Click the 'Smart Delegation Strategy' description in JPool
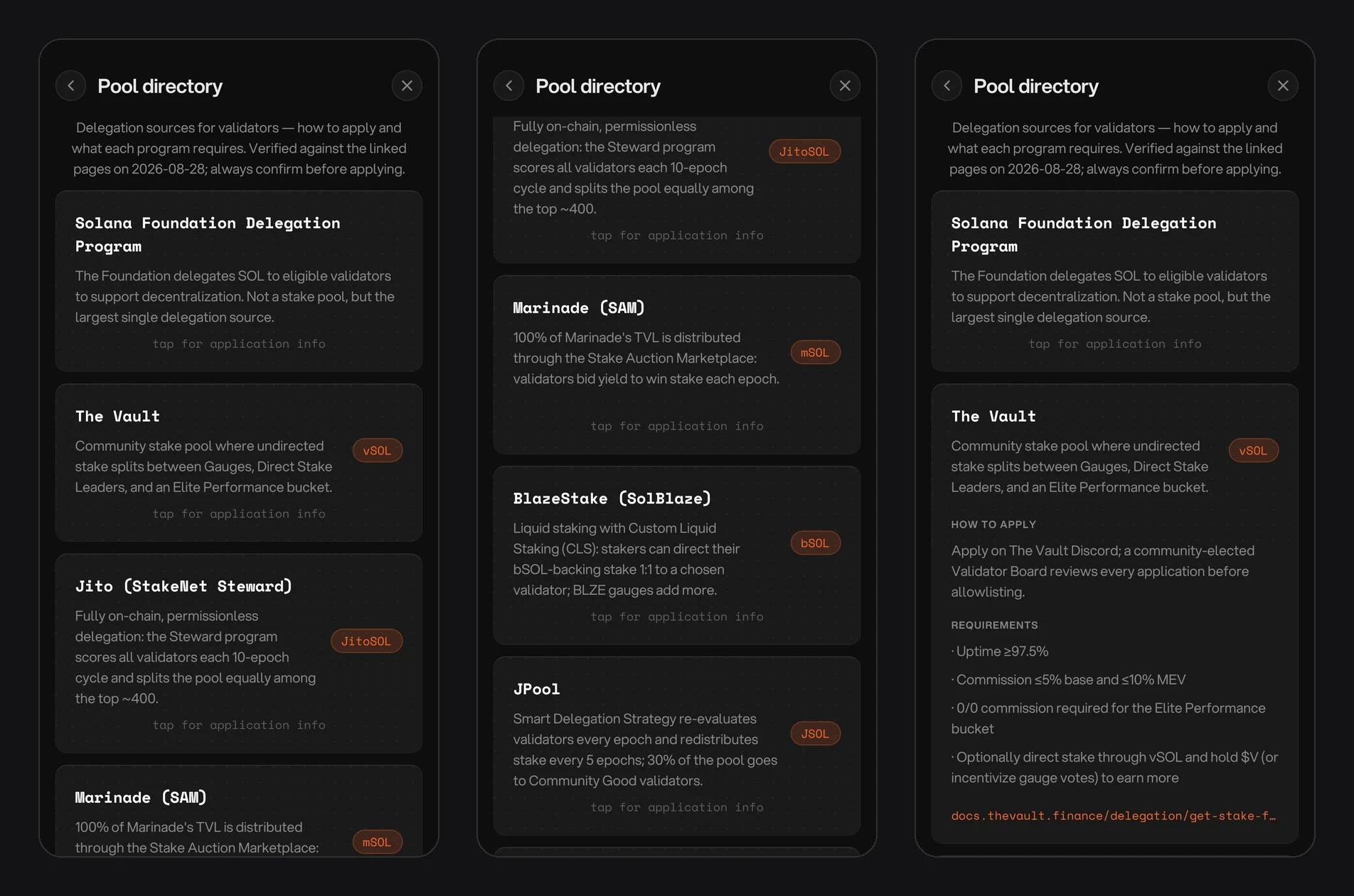Viewport: 1354px width, 896px height. pos(646,750)
